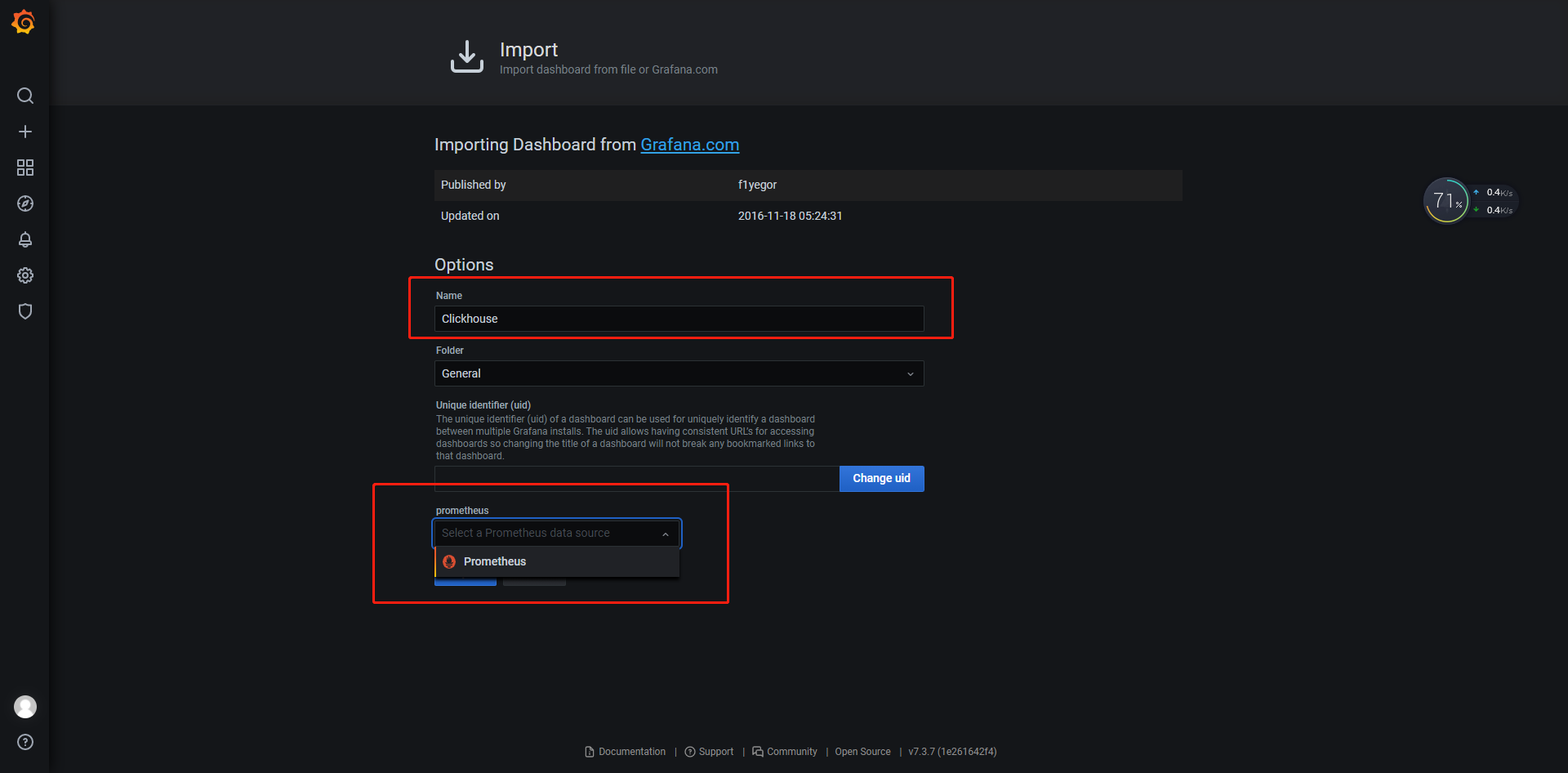1568x773 pixels.
Task: Open the Grafana.com link in heading
Action: point(689,145)
